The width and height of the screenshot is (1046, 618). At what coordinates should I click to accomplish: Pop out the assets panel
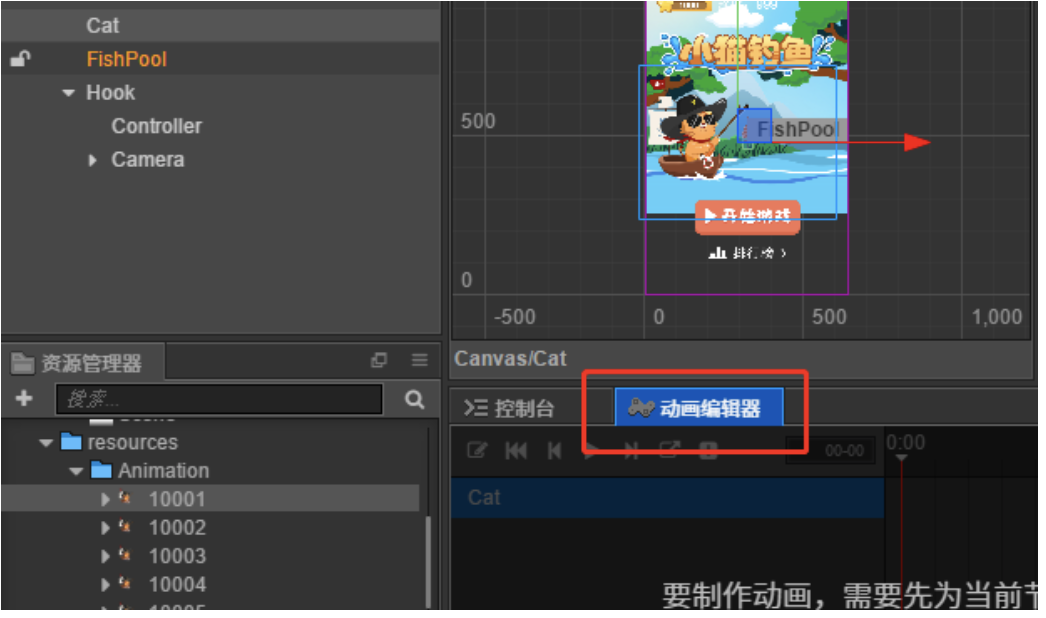pos(379,361)
